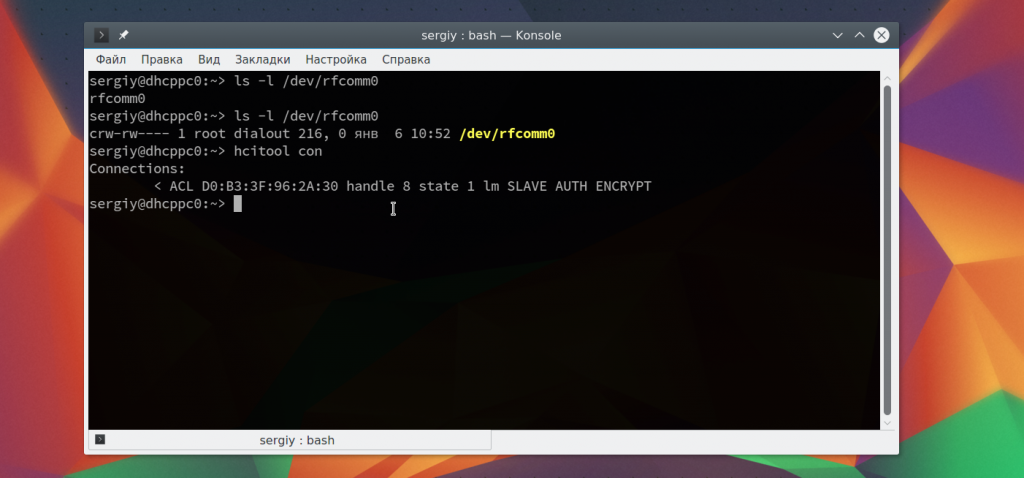This screenshot has height=478, width=1024.
Task: Open the Справка menu
Action: click(406, 60)
